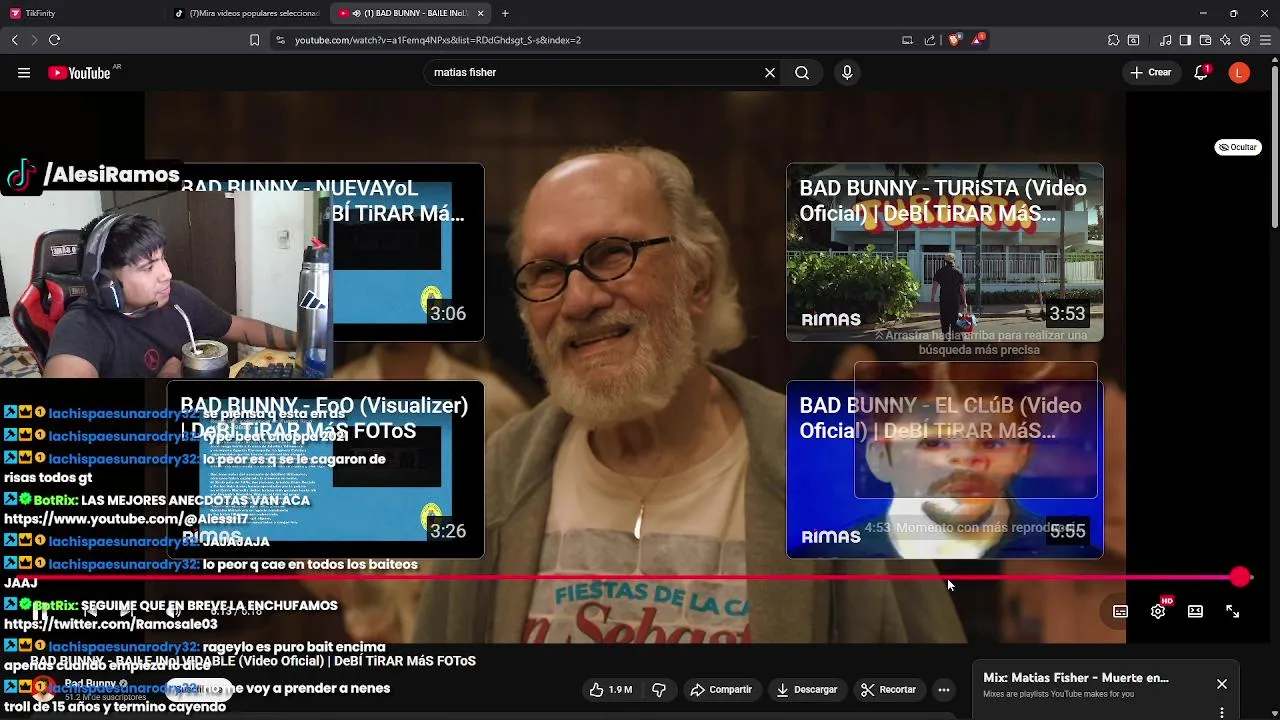Open the browser extensions puzzle icon

pyautogui.click(x=1113, y=40)
